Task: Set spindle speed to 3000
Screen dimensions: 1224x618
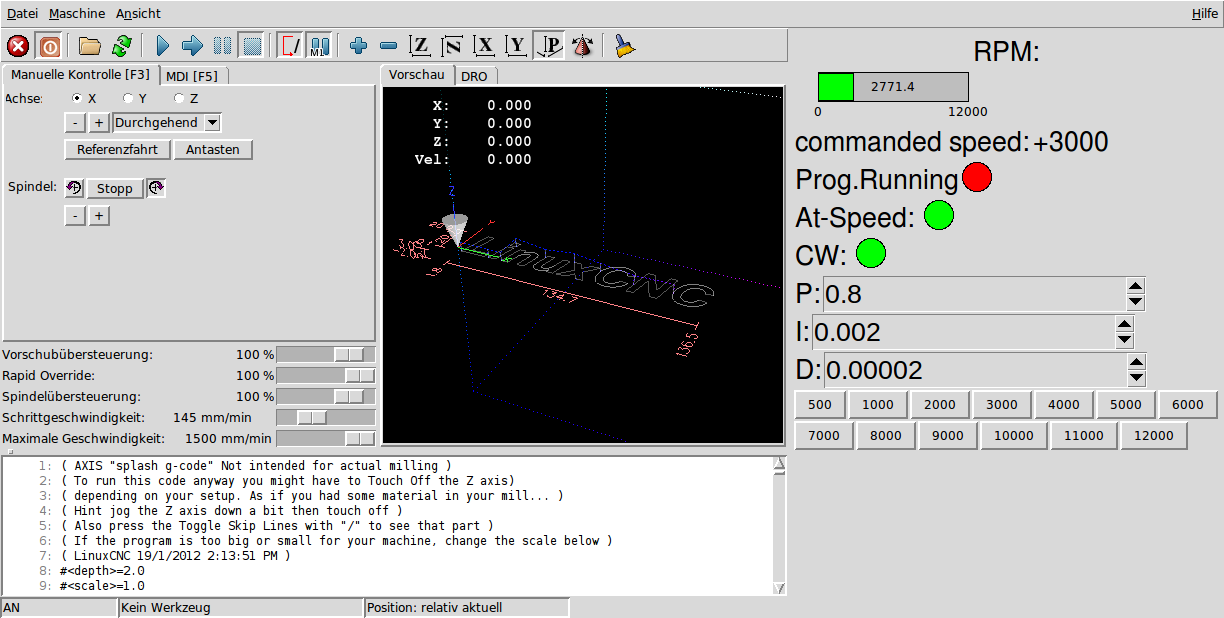Action: [1002, 405]
